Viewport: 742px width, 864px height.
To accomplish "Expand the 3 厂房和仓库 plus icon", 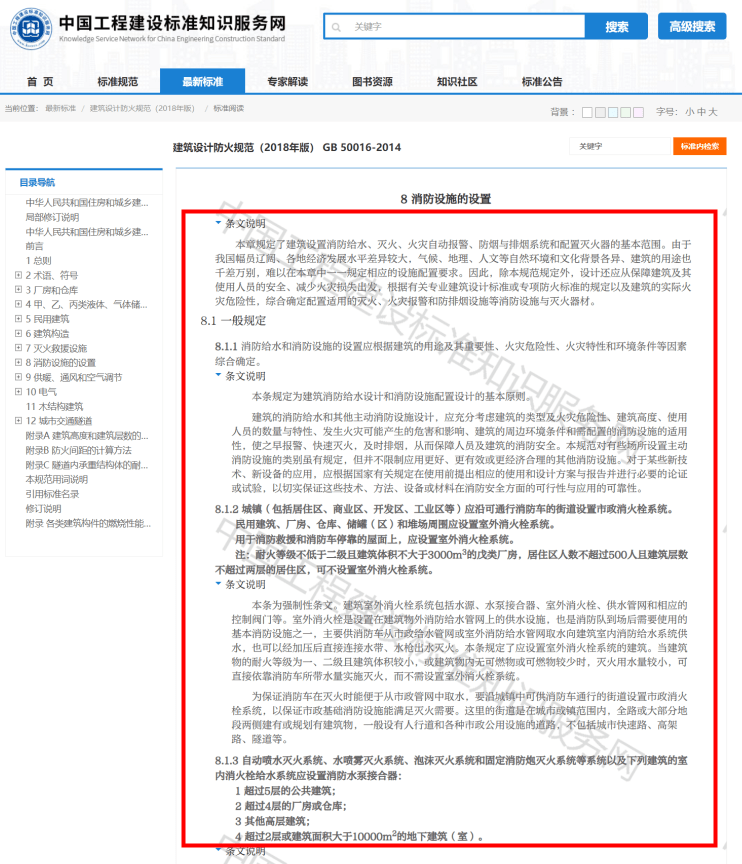I will click(x=18, y=290).
